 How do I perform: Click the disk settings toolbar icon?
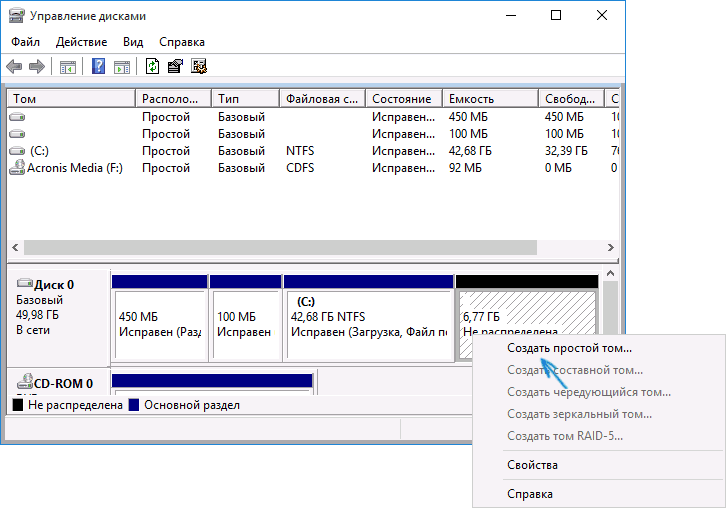pyautogui.click(x=199, y=66)
